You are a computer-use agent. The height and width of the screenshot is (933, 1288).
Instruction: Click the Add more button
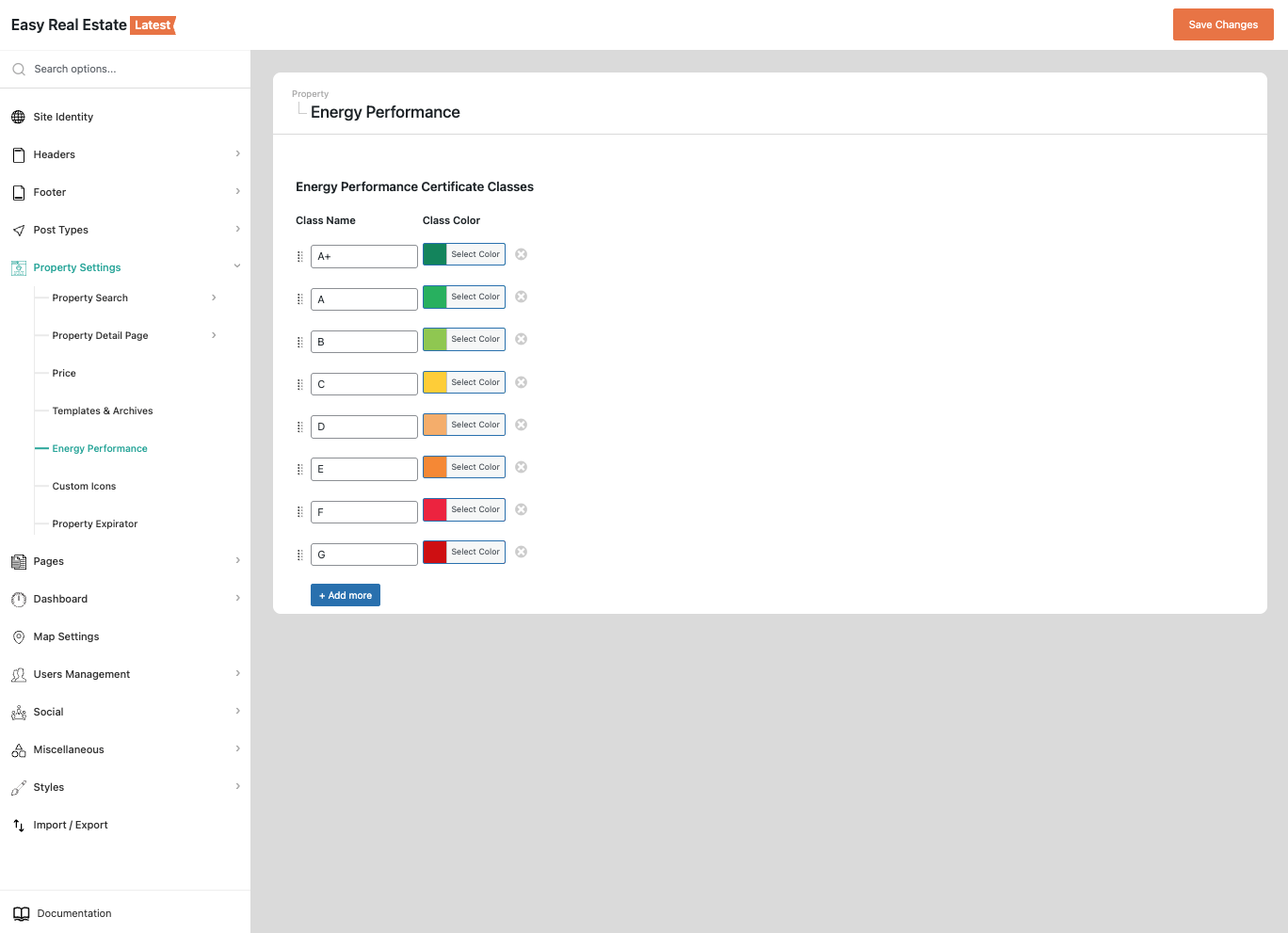[346, 595]
